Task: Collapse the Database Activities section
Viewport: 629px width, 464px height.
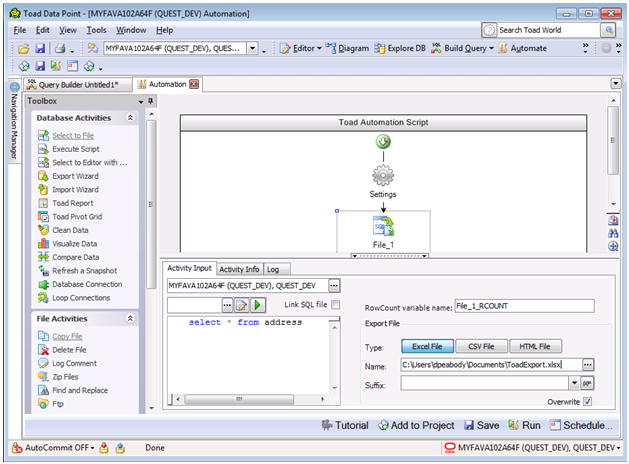Action: pyautogui.click(x=130, y=118)
